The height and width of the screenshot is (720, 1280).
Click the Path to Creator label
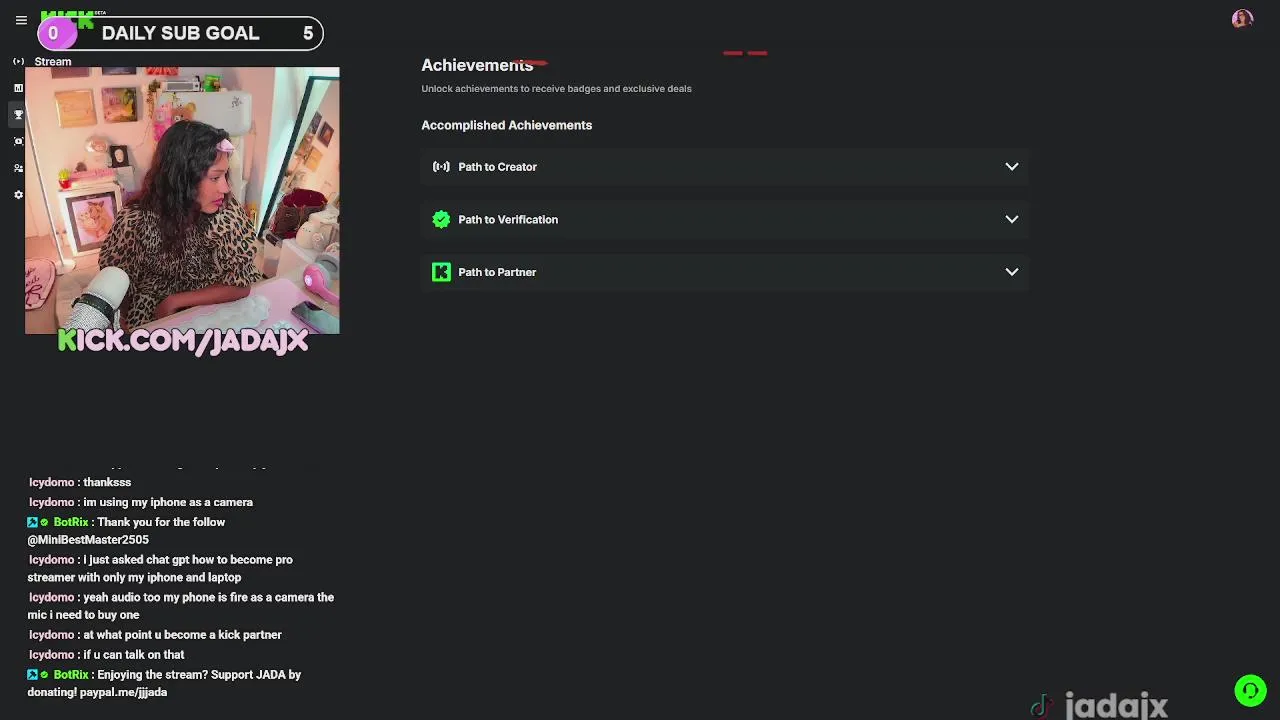pos(497,167)
